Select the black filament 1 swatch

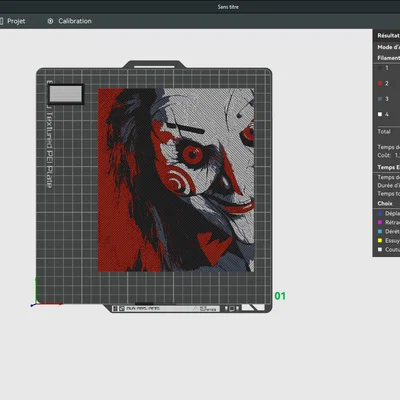pyautogui.click(x=380, y=68)
